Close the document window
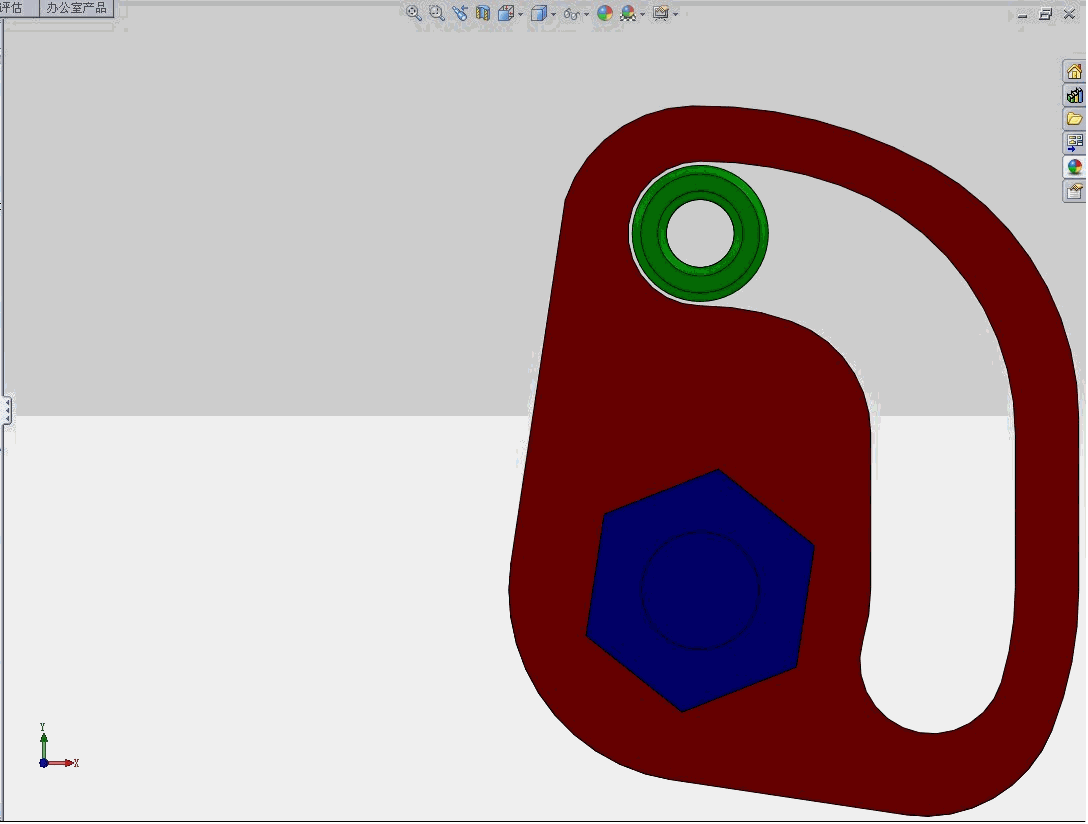The width and height of the screenshot is (1088, 824). tap(1069, 14)
